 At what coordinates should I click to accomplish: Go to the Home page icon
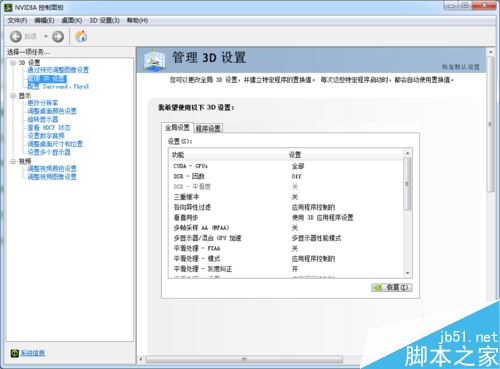[x=81, y=36]
